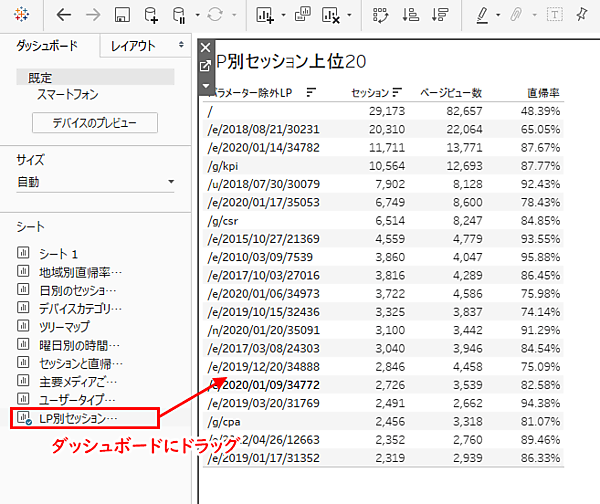
Task: Click the sort descending toolbar icon
Action: [x=438, y=15]
